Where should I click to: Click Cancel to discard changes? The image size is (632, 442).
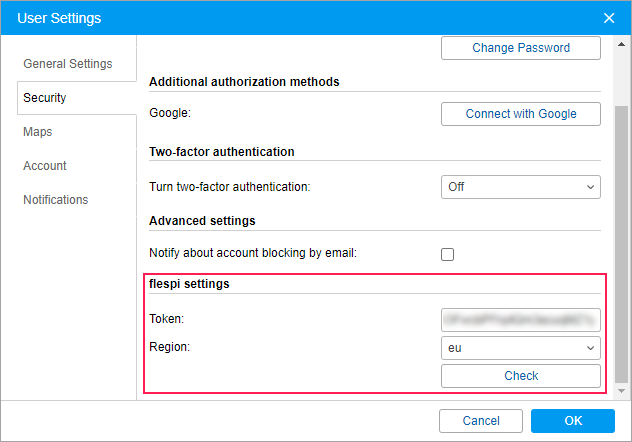click(x=481, y=421)
